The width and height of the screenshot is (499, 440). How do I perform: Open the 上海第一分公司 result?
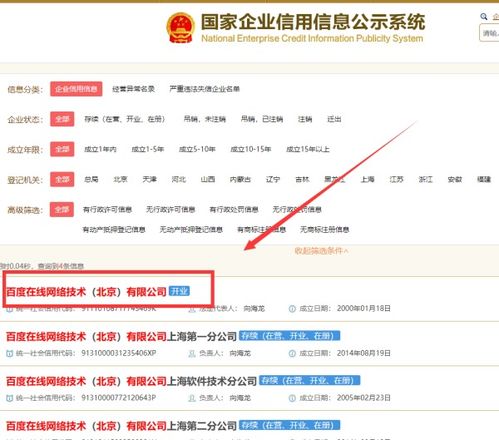click(121, 336)
